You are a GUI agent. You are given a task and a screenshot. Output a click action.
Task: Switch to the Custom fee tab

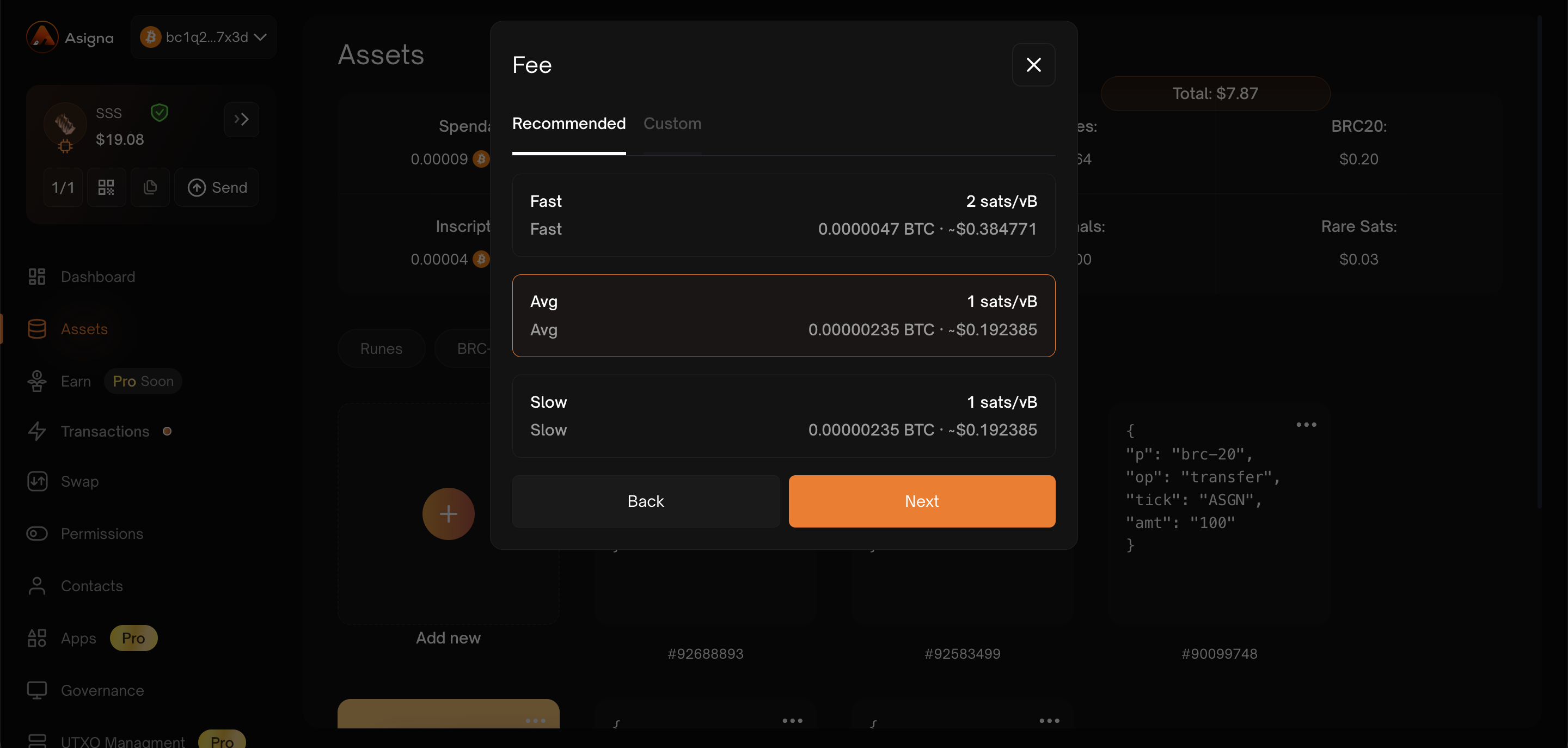pos(672,124)
